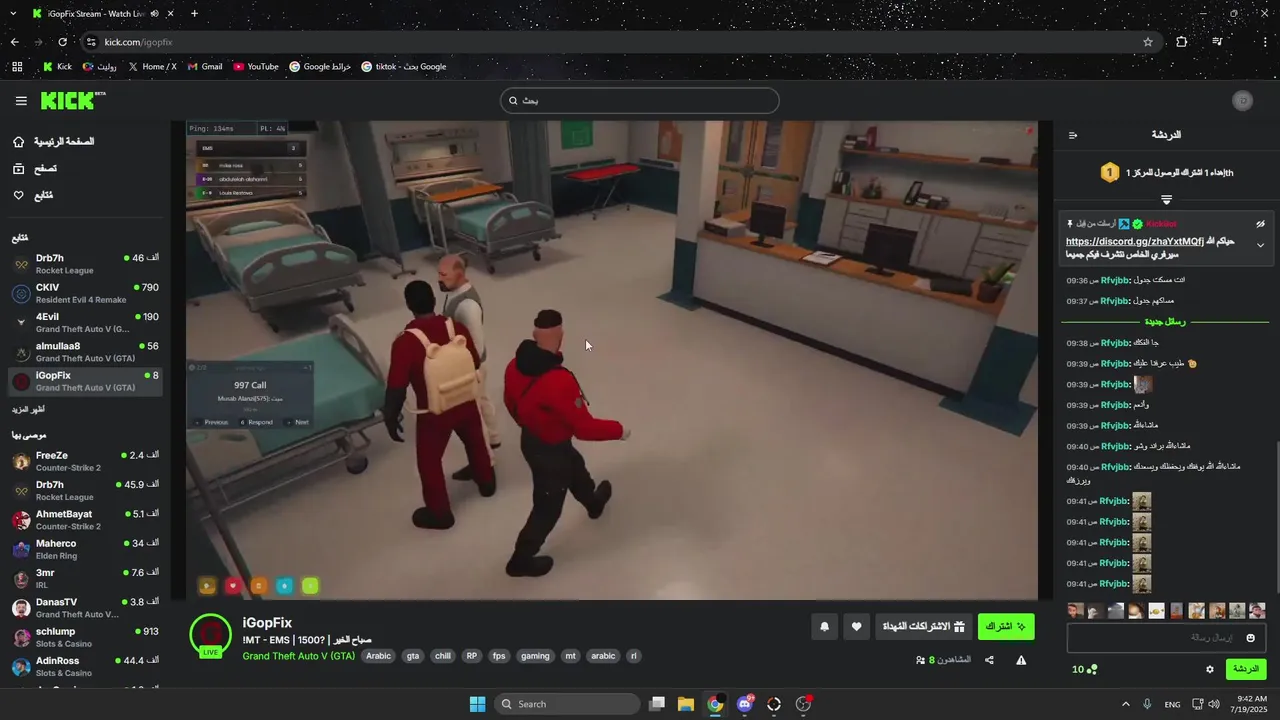Mute tab via speaker icon

[154, 14]
